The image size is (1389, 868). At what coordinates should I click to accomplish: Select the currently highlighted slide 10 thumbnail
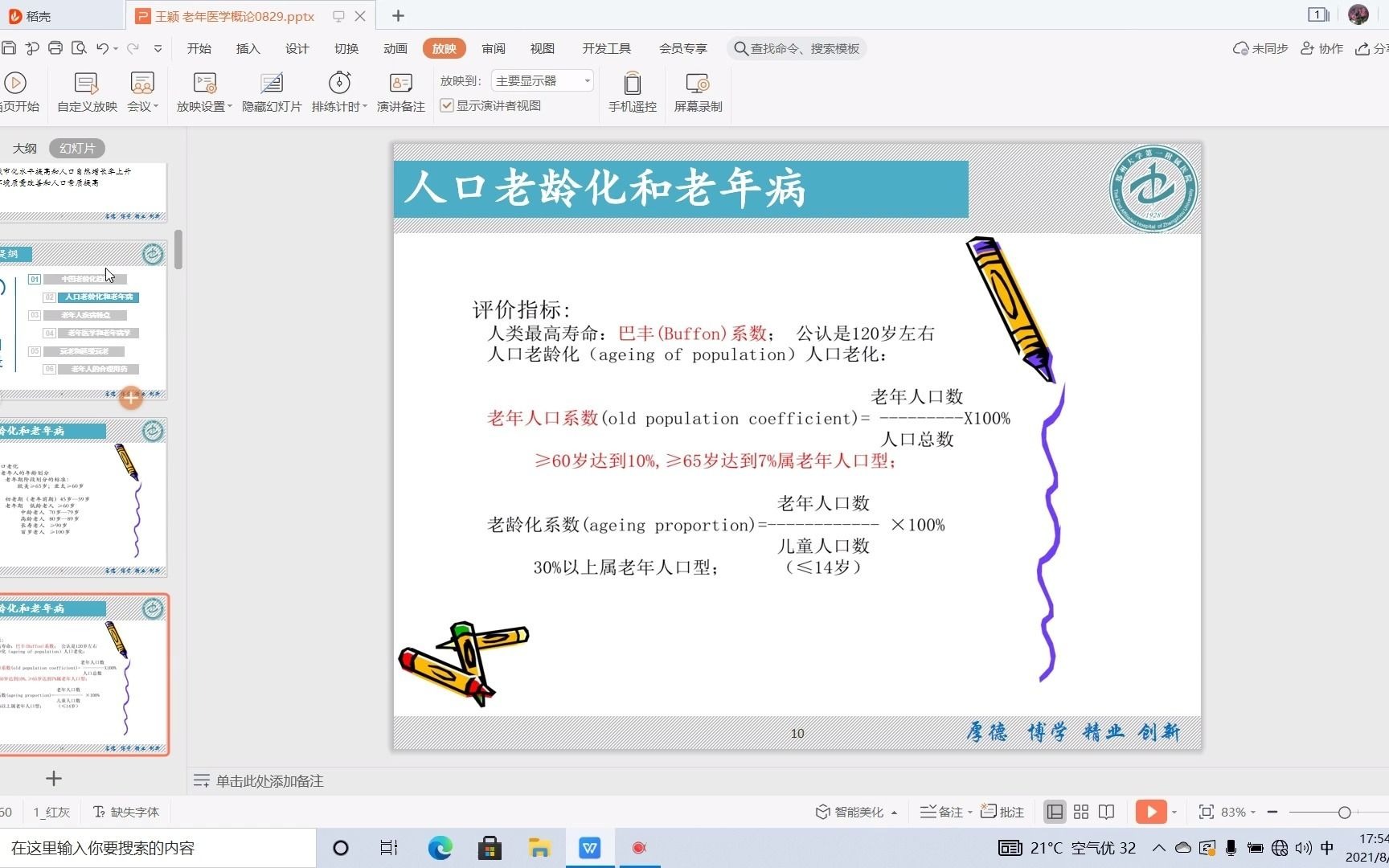click(x=84, y=675)
